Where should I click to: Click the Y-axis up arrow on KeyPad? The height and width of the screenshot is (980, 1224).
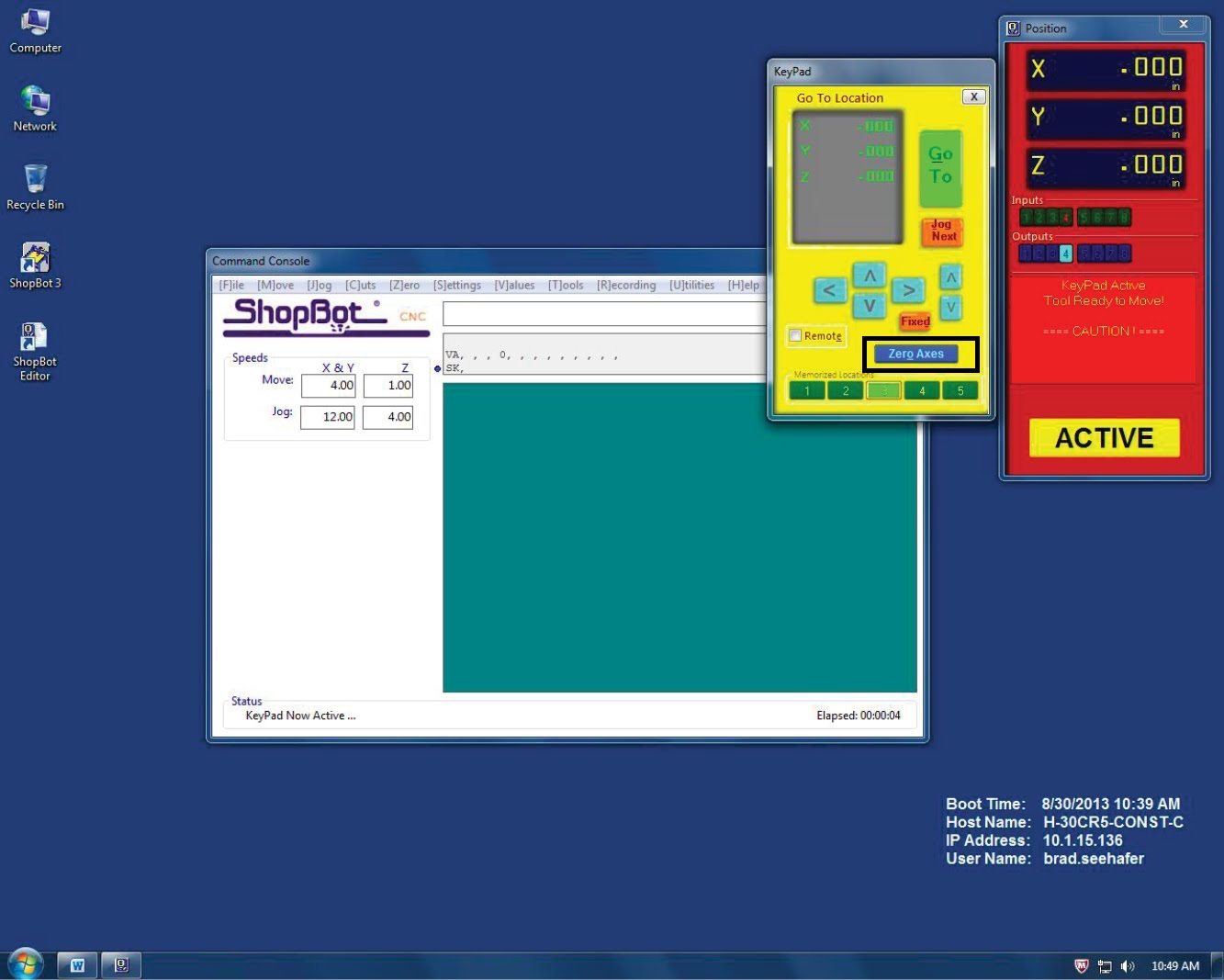click(869, 276)
